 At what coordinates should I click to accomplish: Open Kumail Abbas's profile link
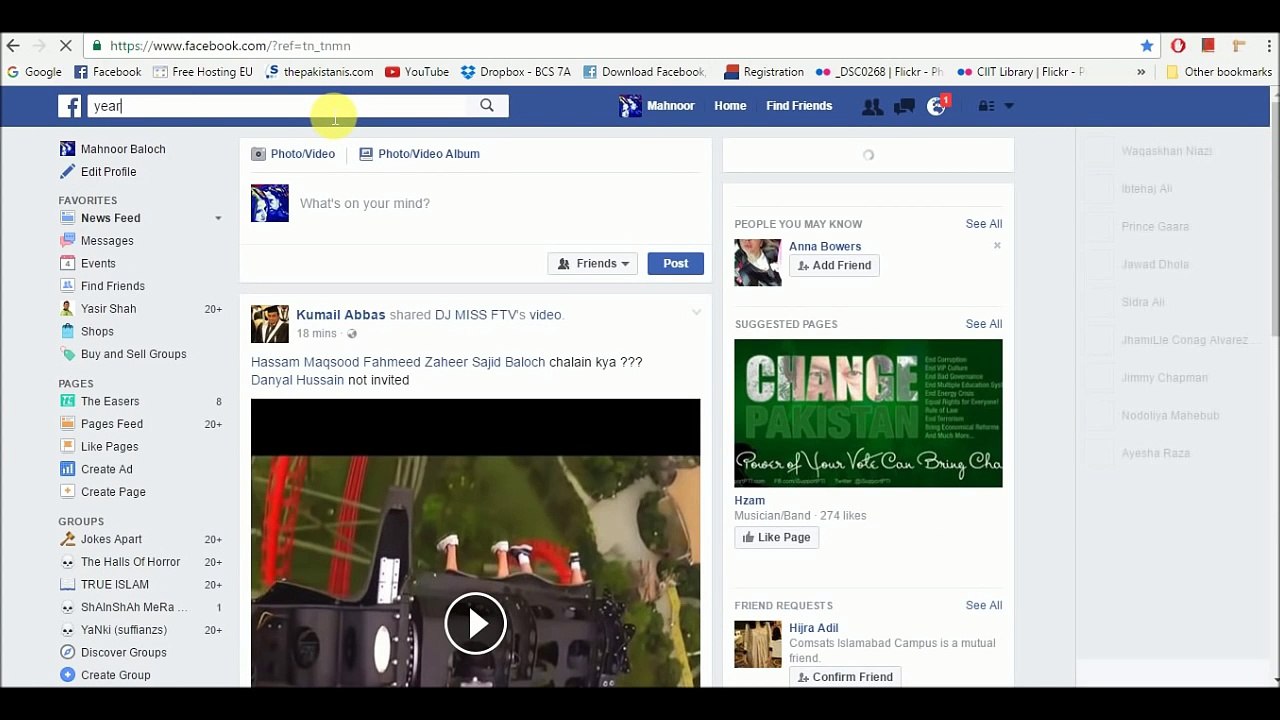pos(340,315)
